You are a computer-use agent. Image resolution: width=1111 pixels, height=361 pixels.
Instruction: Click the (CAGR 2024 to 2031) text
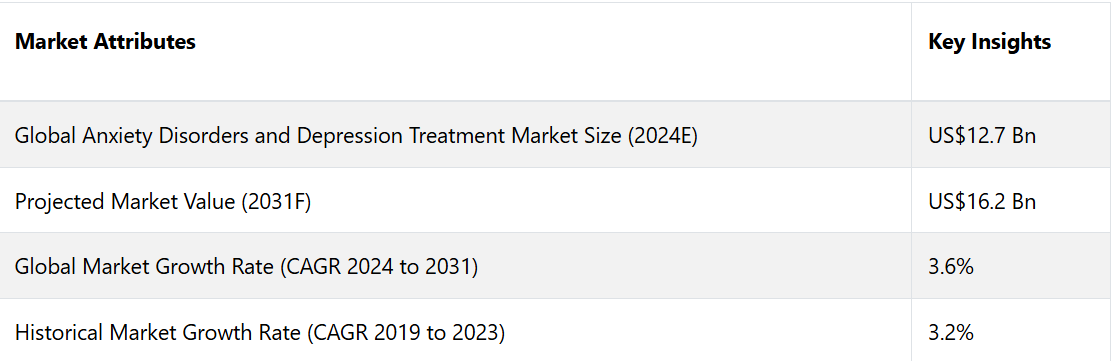coord(380,267)
